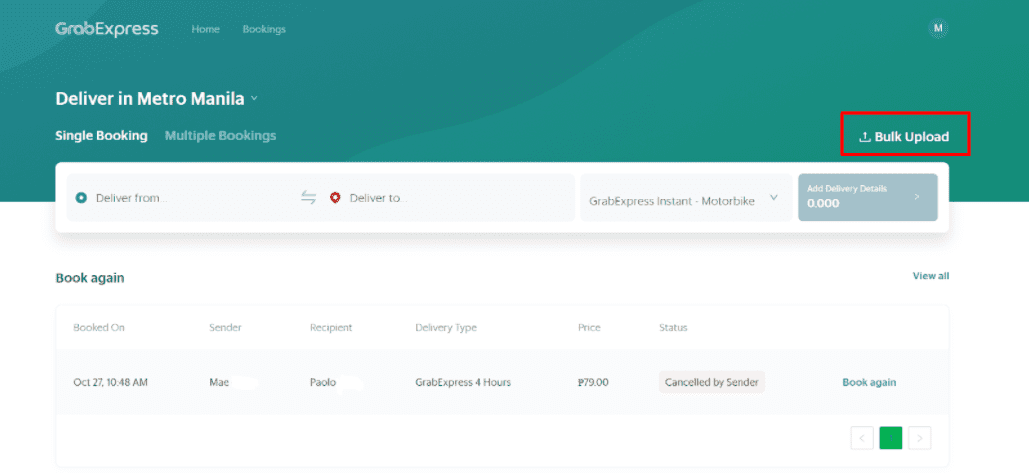Click sender name Mae
Viewport: 1029px width, 473px height.
tap(219, 382)
